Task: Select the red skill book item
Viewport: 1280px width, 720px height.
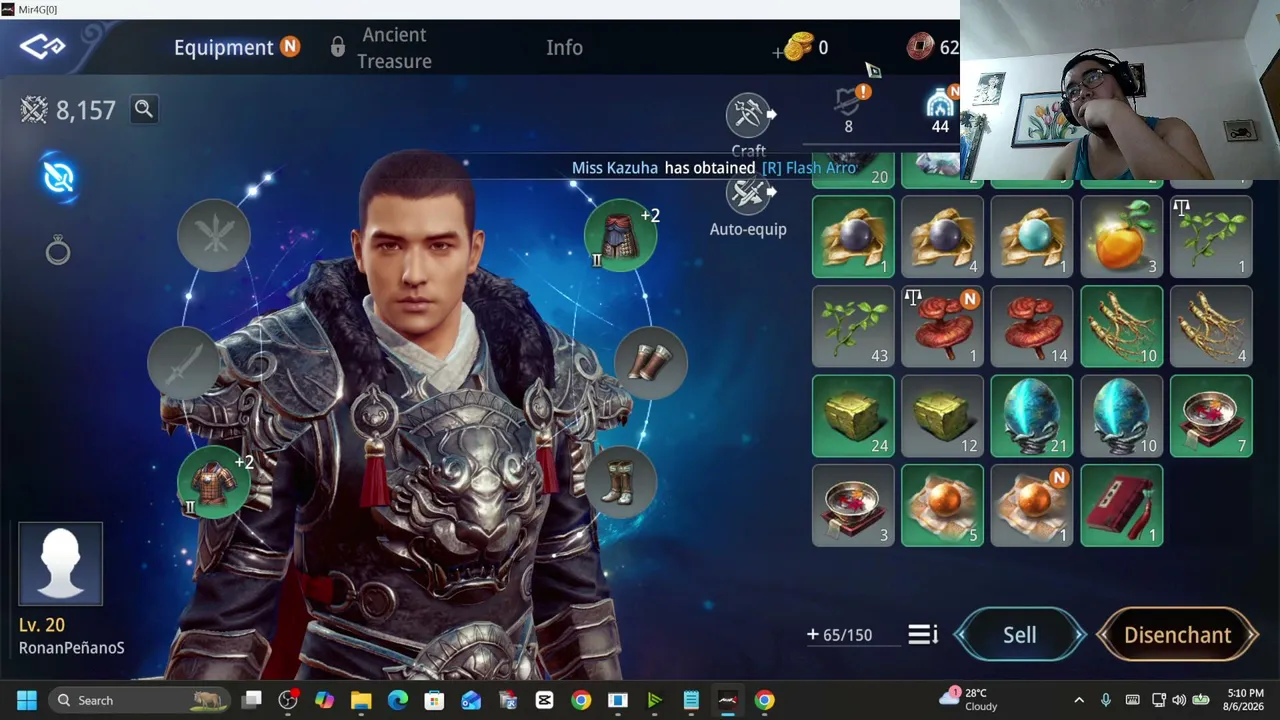Action: click(x=1121, y=506)
